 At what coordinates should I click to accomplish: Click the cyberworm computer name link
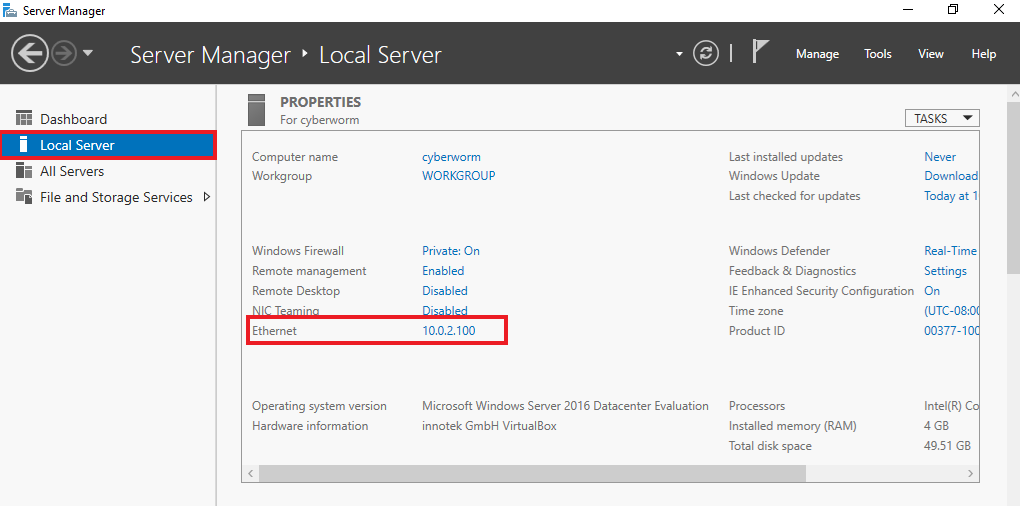coord(451,157)
